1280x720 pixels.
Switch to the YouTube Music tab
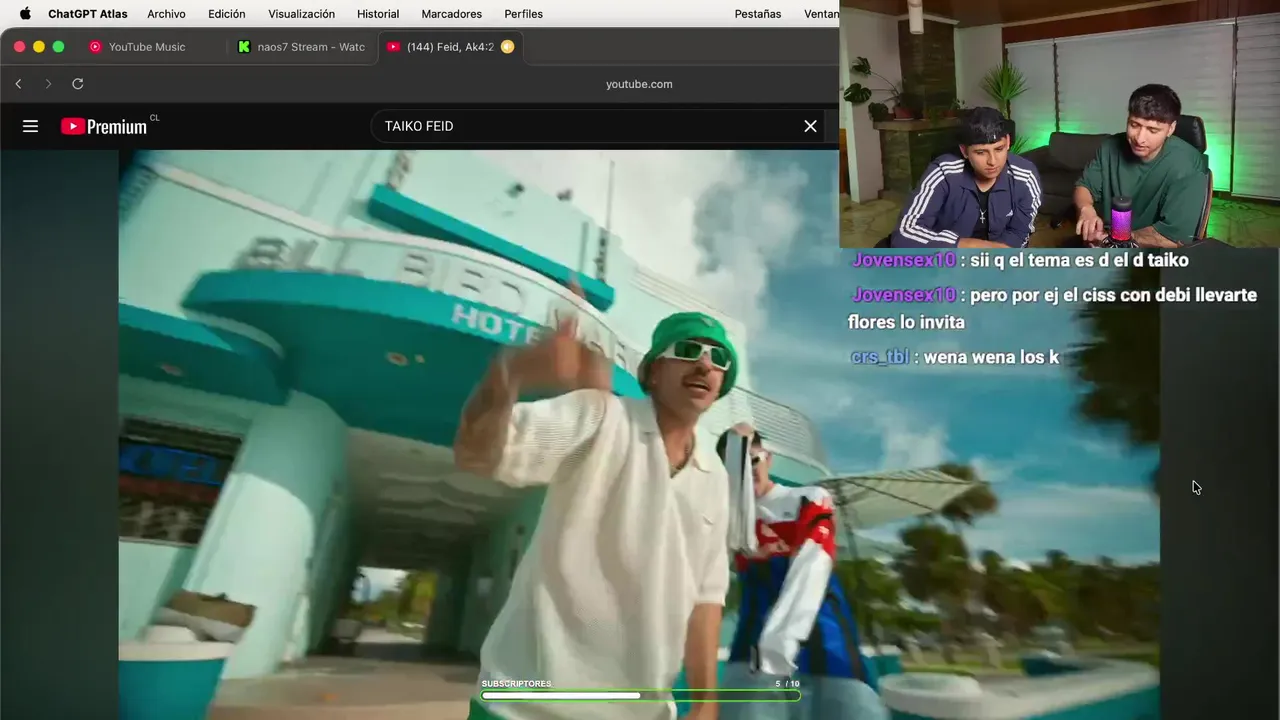click(x=147, y=47)
